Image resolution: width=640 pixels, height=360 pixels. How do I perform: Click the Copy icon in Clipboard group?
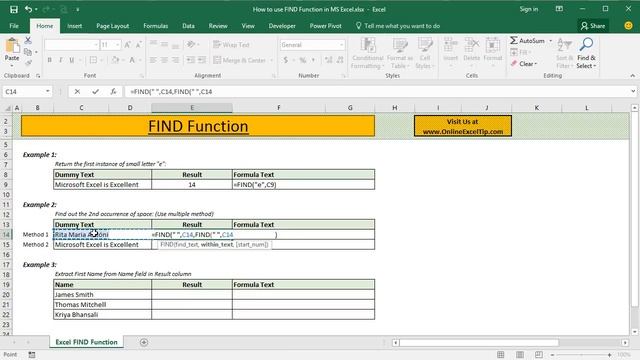[x=28, y=52]
